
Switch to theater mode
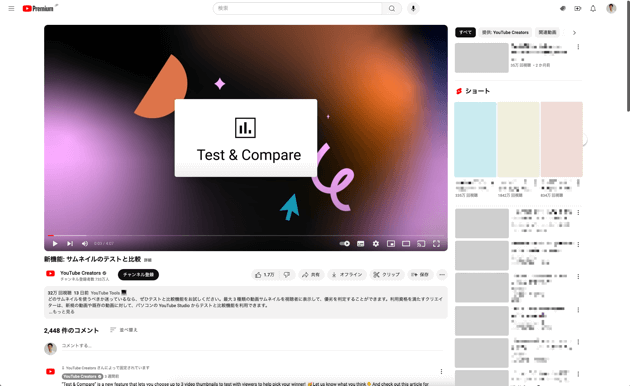point(406,243)
